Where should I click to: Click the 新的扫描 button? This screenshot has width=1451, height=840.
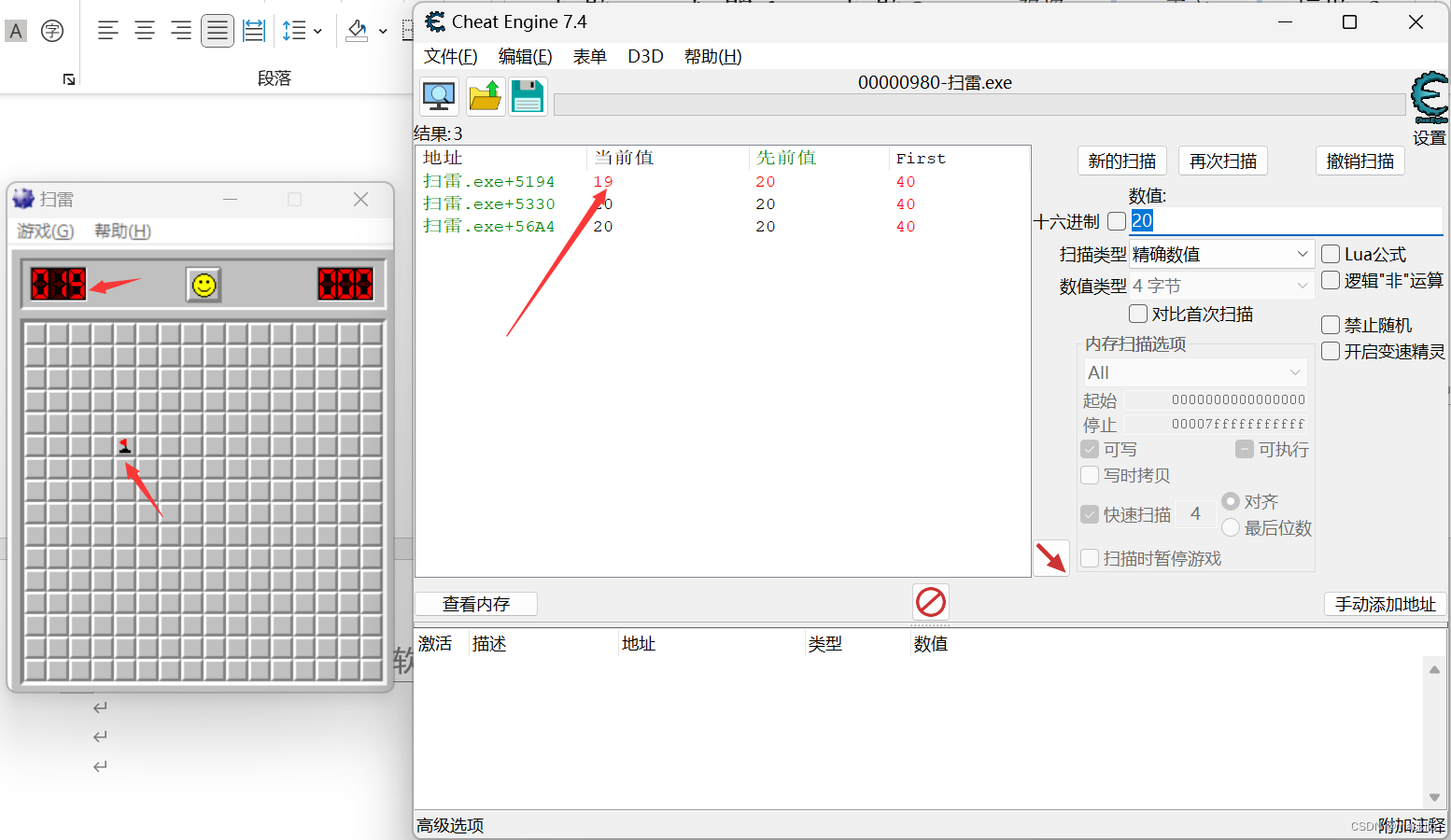pyautogui.click(x=1122, y=161)
